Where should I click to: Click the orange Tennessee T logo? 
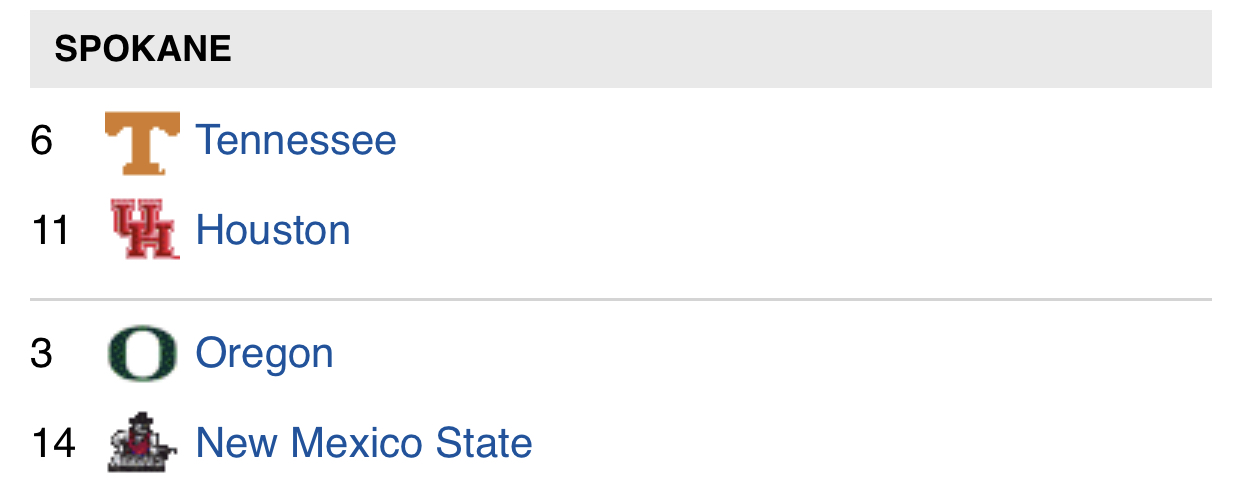pos(143,142)
